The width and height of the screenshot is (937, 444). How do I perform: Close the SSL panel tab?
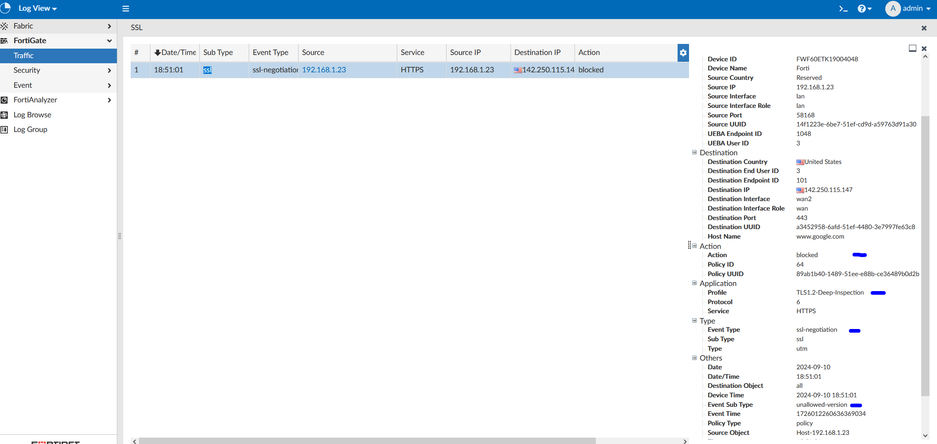point(924,28)
